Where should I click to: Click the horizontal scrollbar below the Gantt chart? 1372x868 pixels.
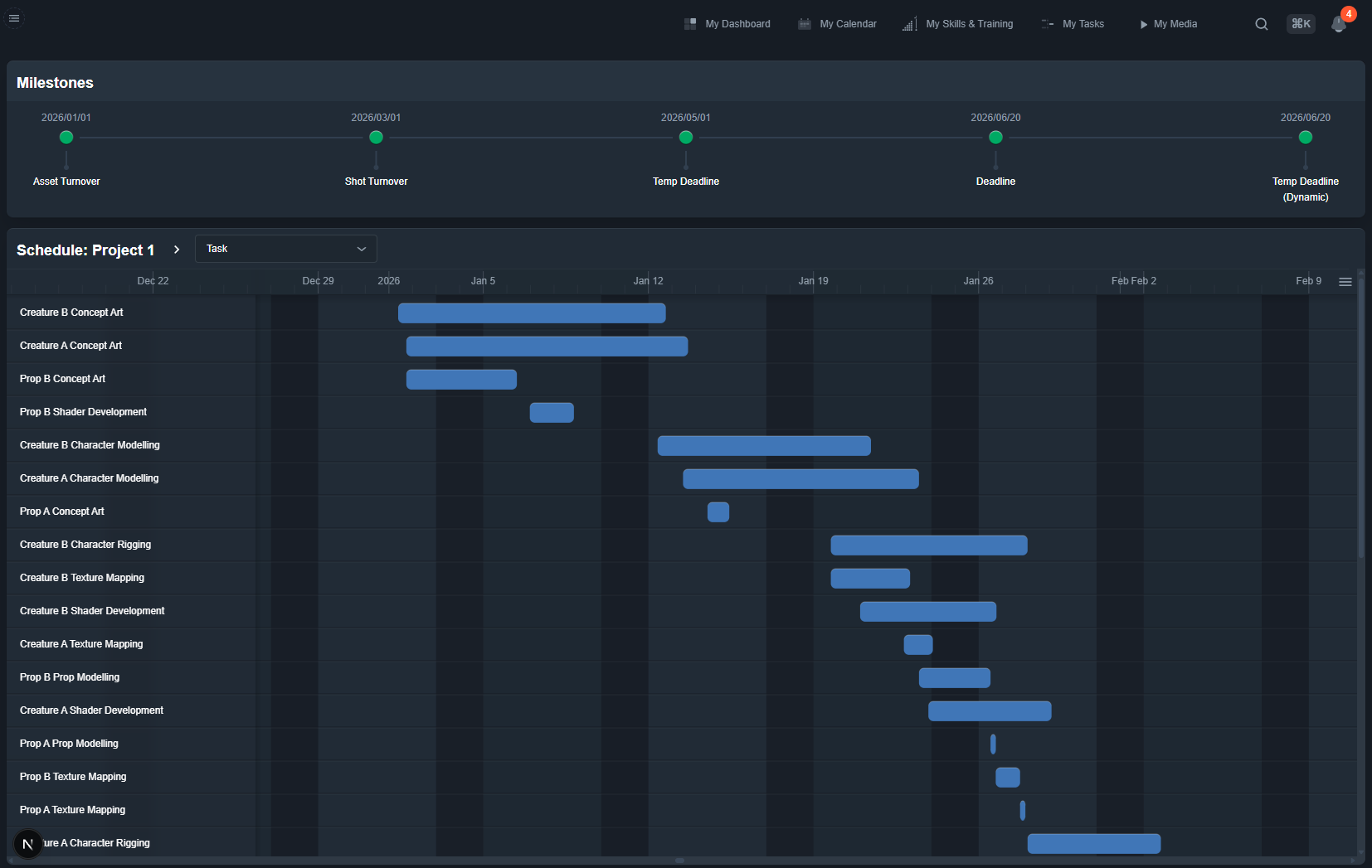pos(680,860)
